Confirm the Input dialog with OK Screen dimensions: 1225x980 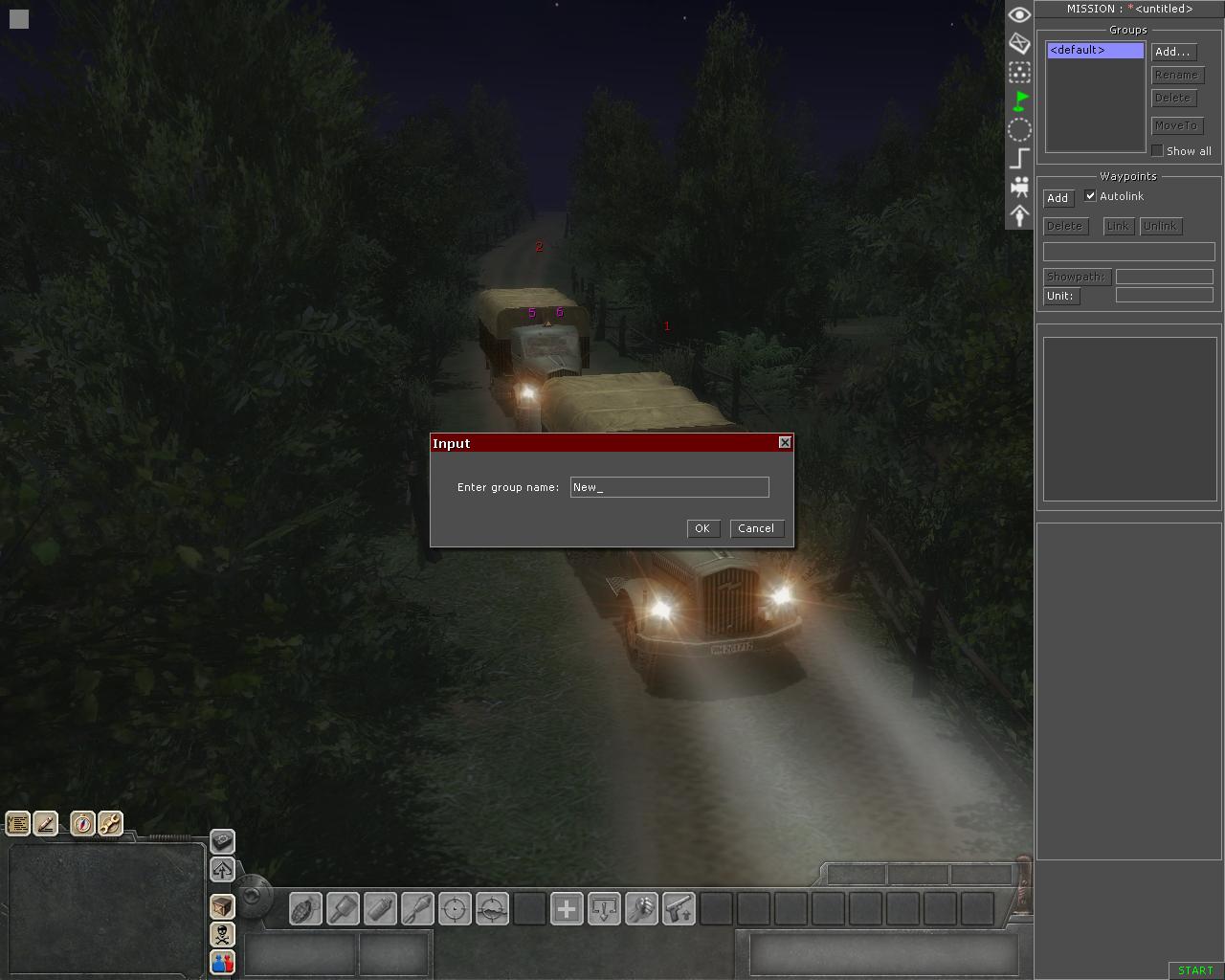tap(702, 528)
